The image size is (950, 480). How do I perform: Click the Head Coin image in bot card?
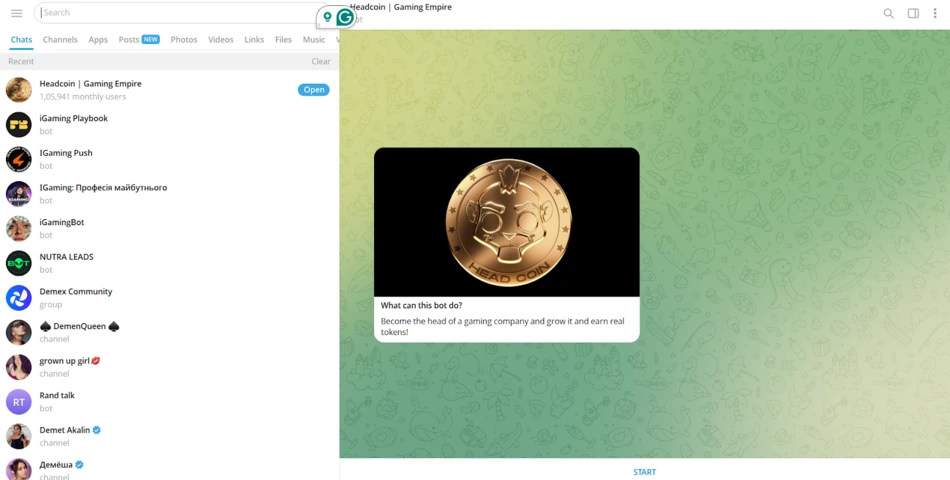click(x=507, y=222)
